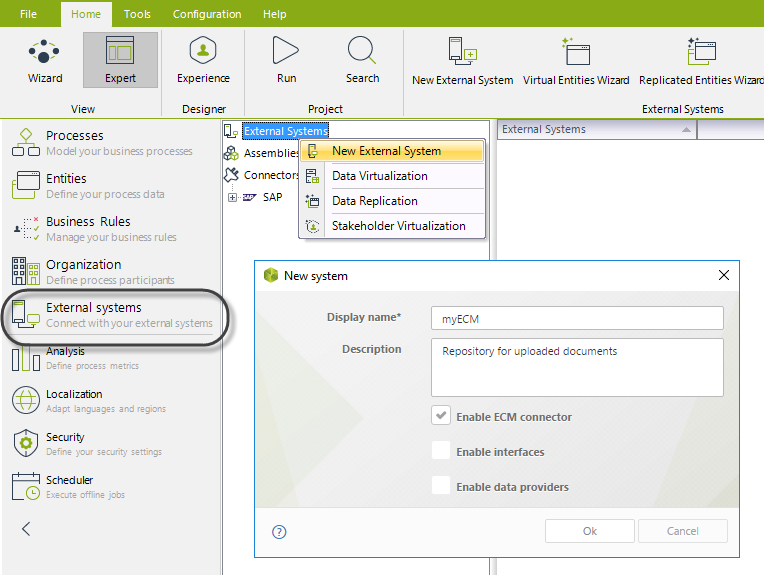Viewport: 764px width, 575px height.
Task: Switch to Wizard view
Action: [x=45, y=60]
